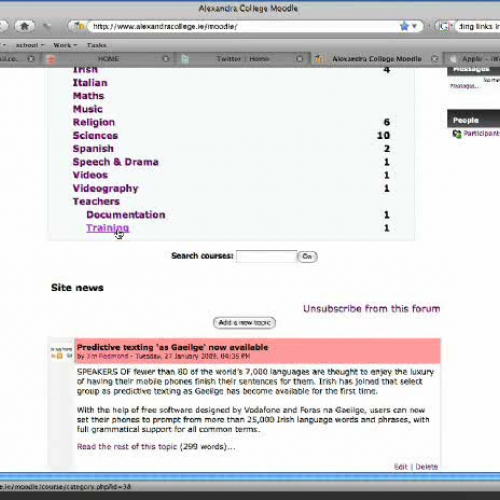Click in the browser search box
This screenshot has height=500, width=500.
point(478,26)
